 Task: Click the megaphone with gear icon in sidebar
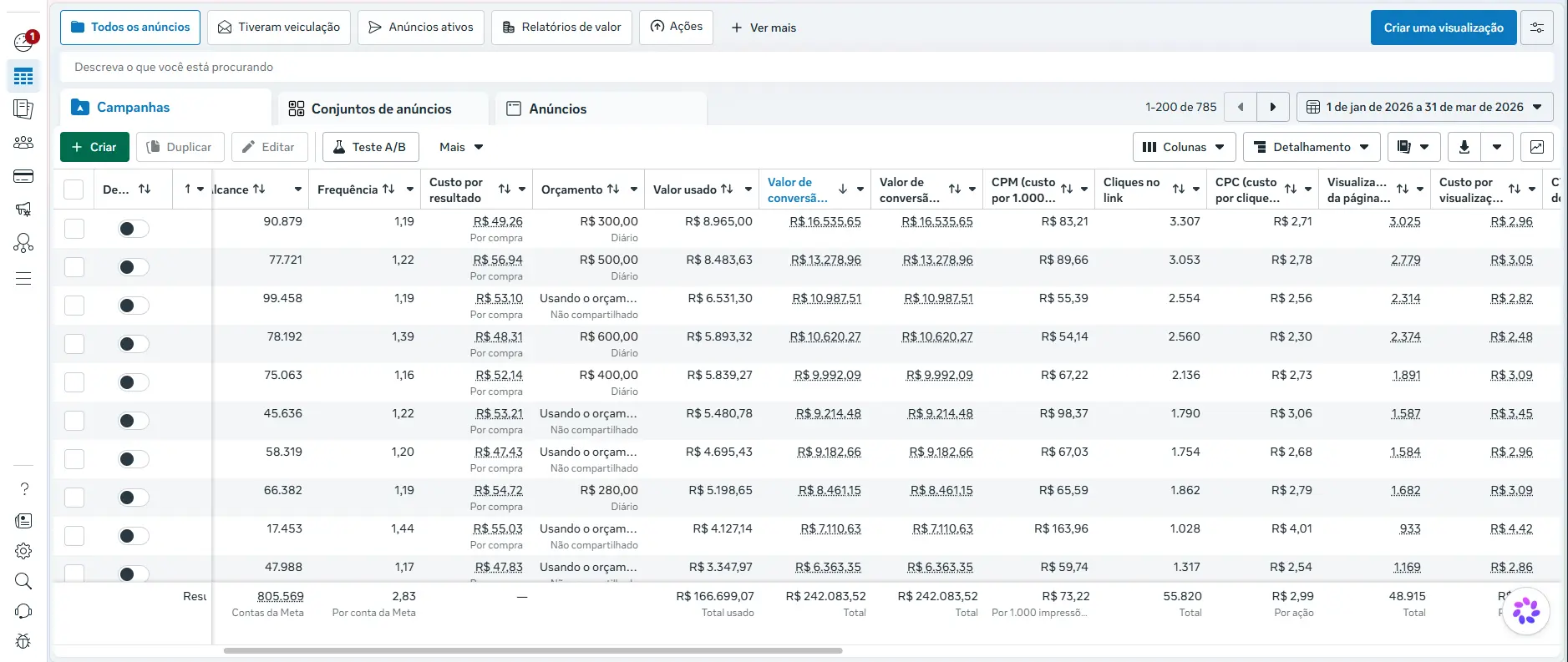pyautogui.click(x=23, y=210)
